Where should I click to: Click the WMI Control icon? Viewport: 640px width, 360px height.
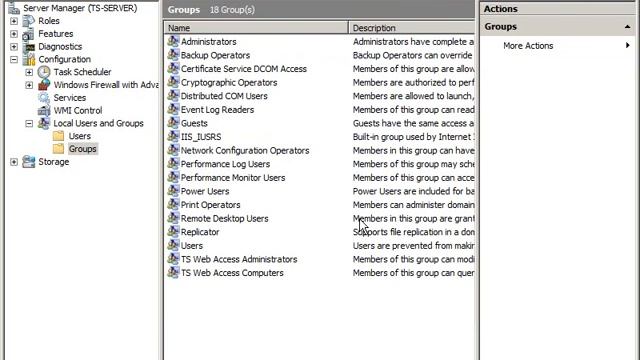click(44, 111)
